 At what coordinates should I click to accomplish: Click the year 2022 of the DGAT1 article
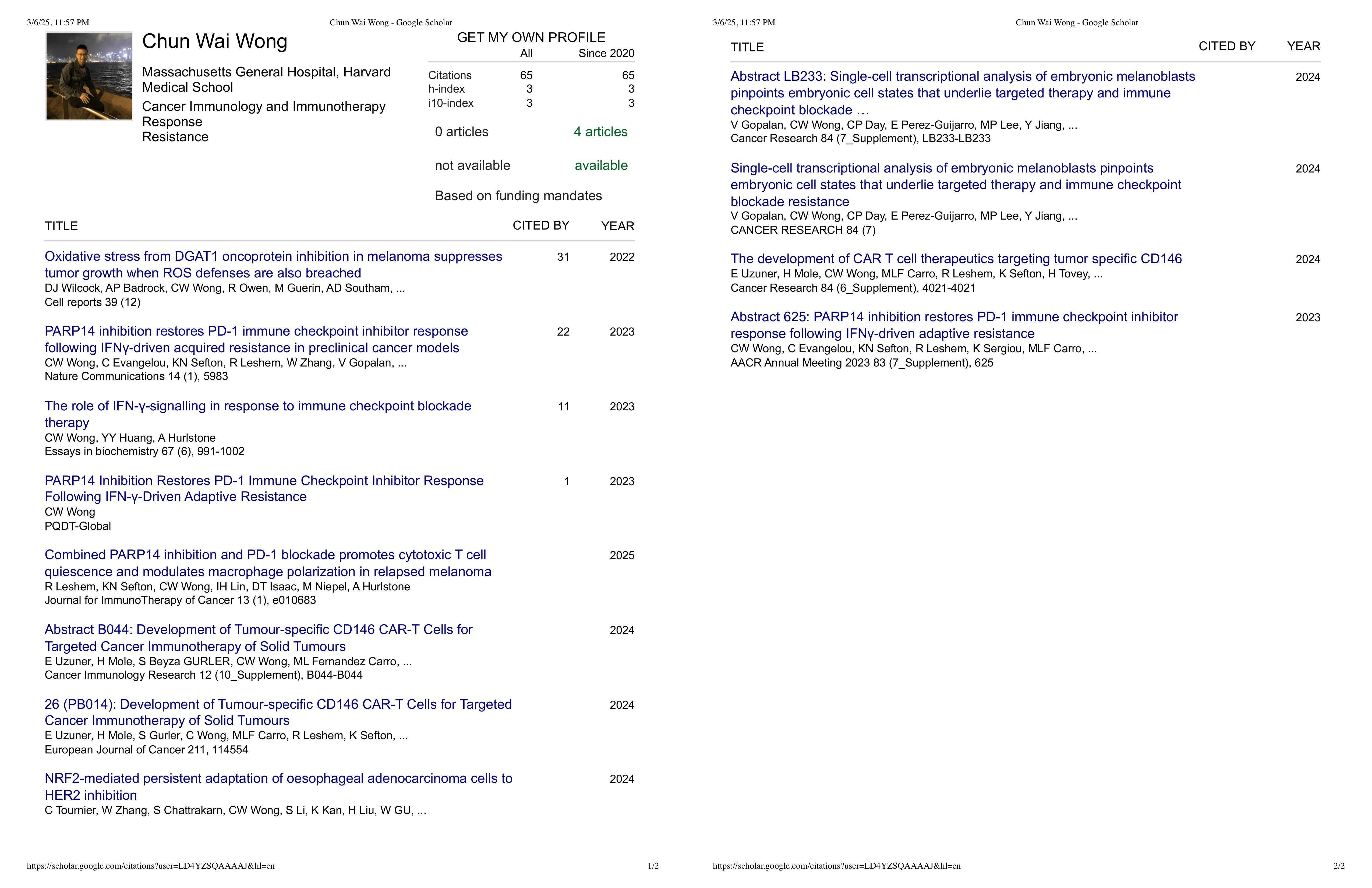[x=622, y=257]
